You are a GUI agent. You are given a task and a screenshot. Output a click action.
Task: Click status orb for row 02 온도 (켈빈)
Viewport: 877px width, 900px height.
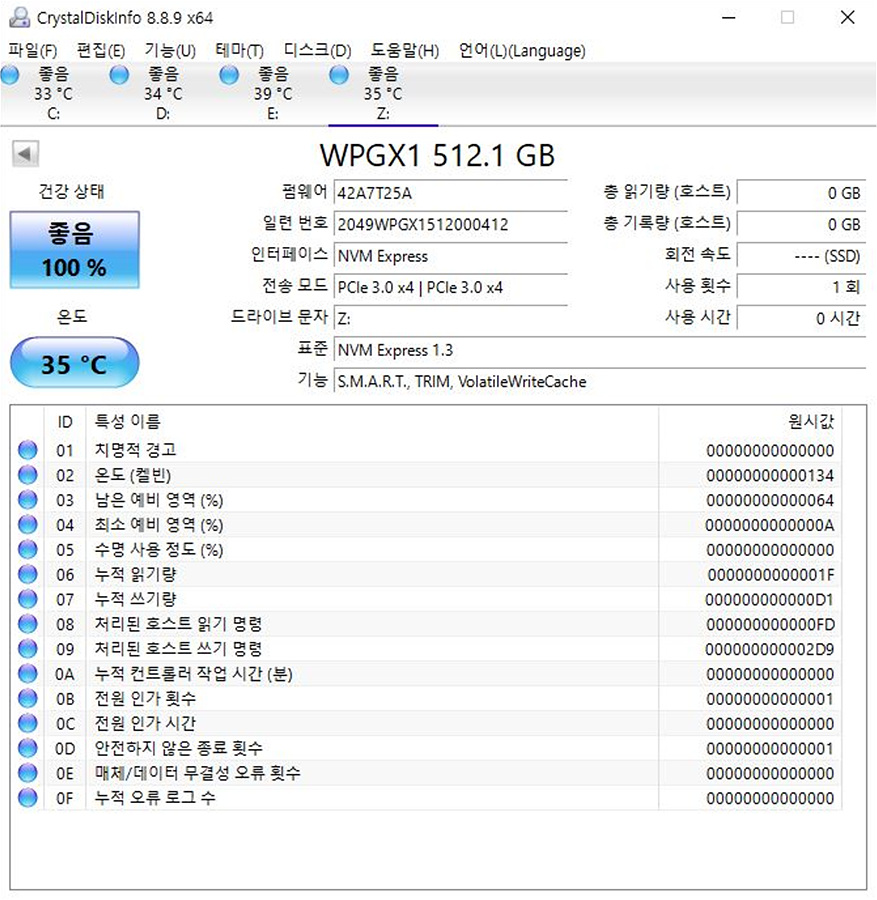pos(28,475)
